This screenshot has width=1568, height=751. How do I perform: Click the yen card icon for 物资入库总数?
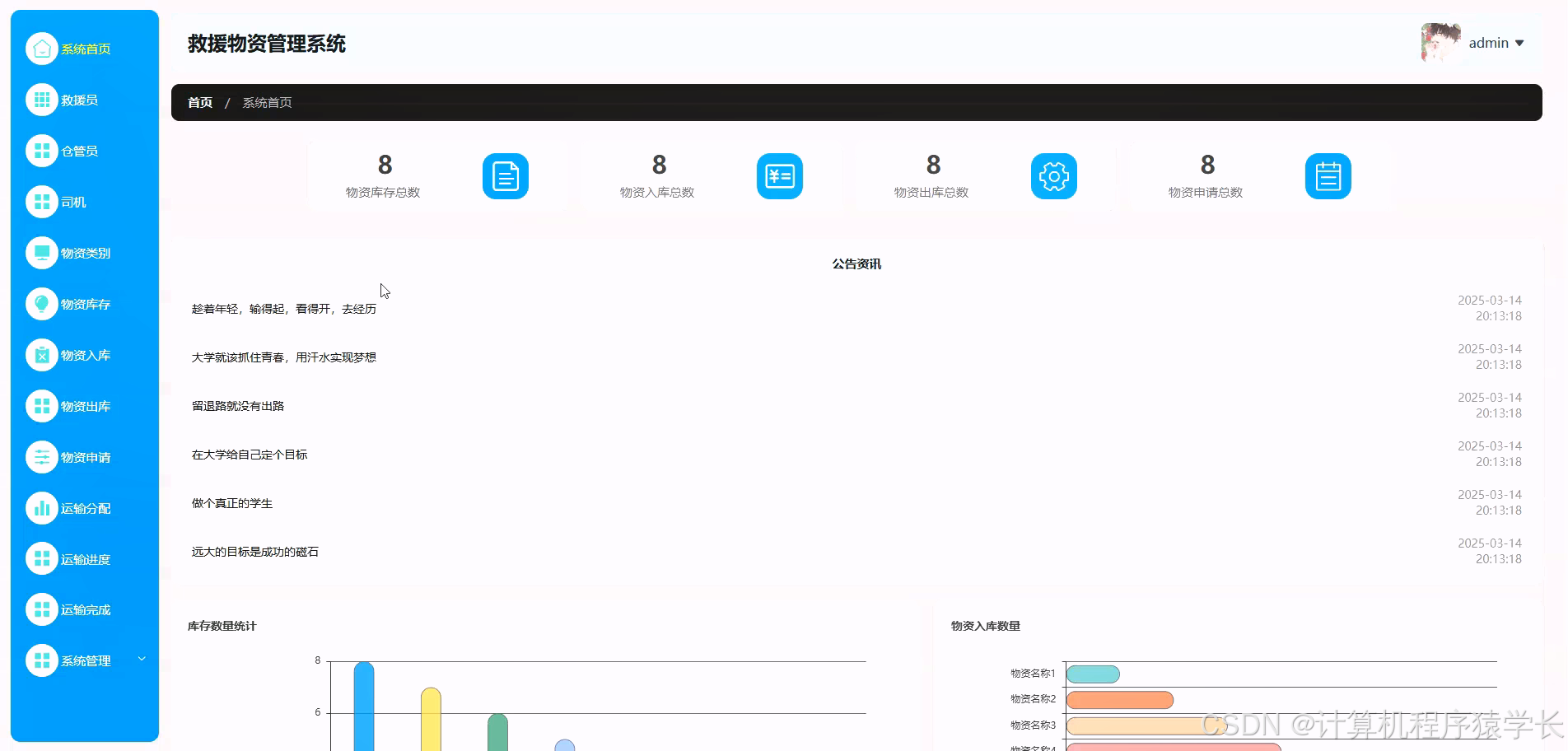click(780, 176)
